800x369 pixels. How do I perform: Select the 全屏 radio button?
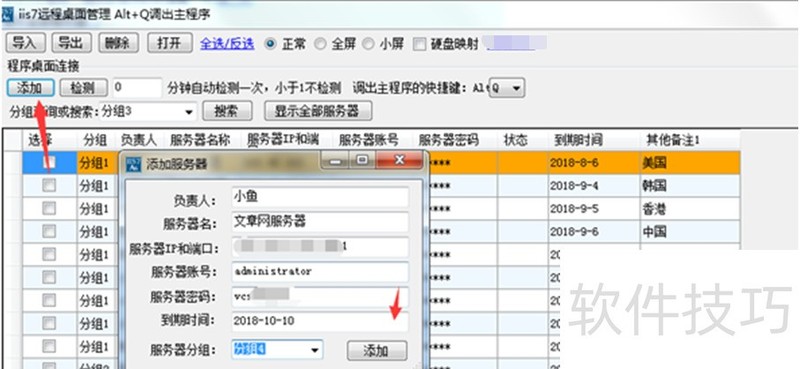pos(320,44)
